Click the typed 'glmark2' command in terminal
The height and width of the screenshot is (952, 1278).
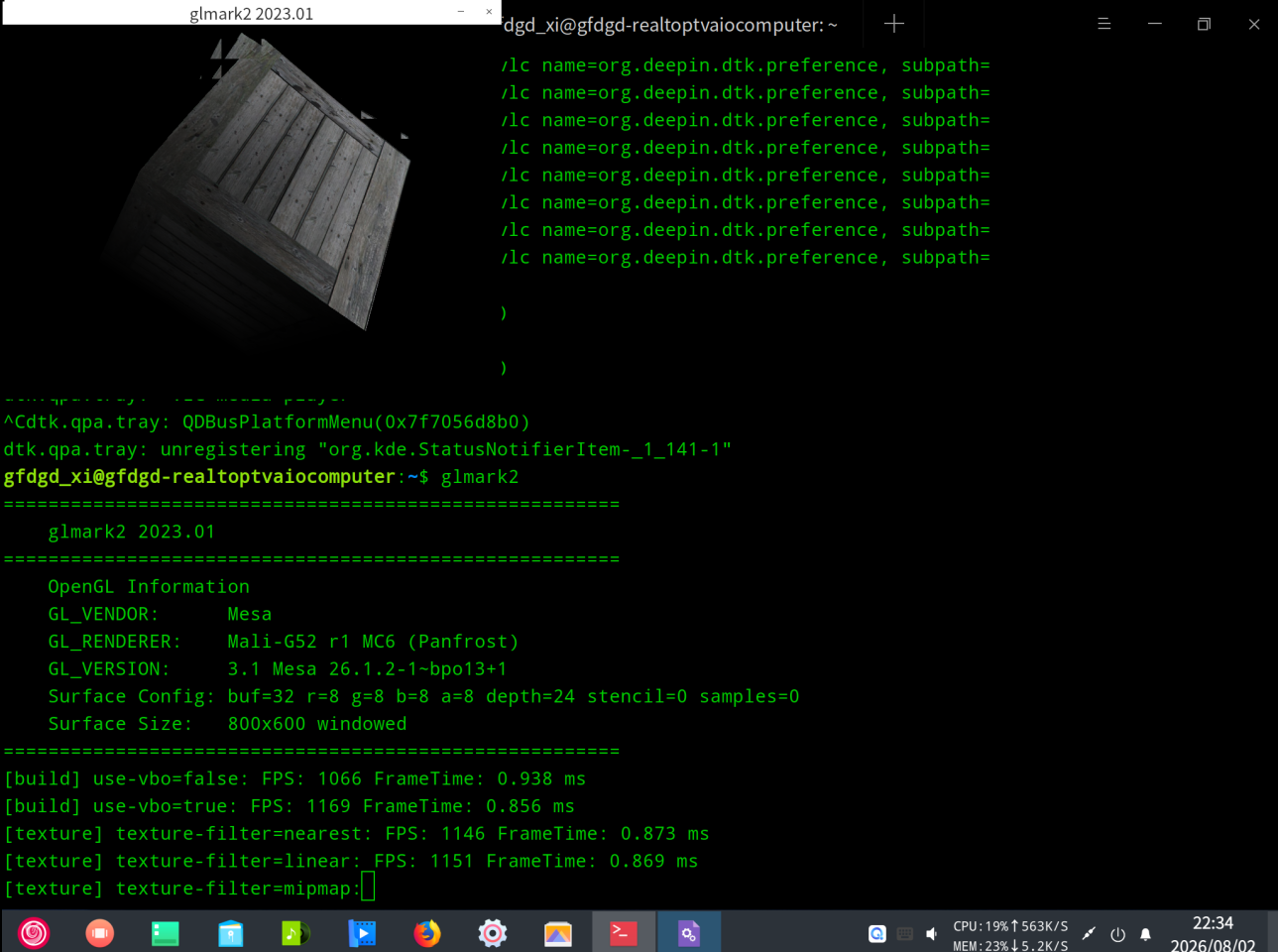tap(480, 477)
